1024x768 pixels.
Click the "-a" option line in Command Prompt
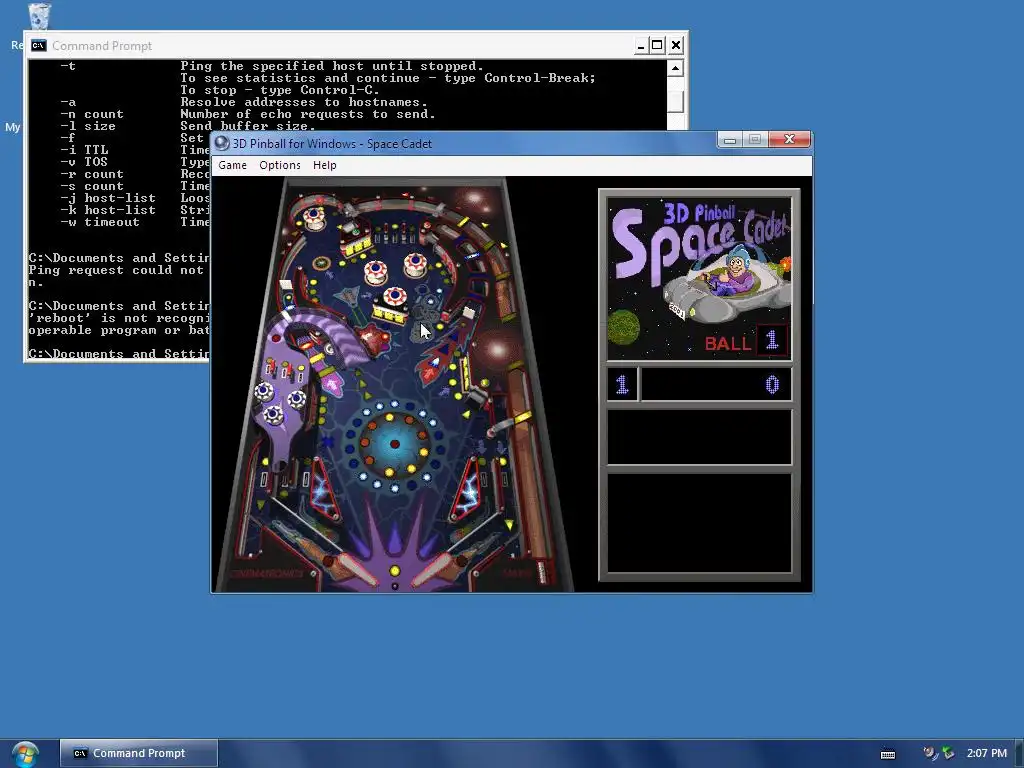[x=68, y=102]
